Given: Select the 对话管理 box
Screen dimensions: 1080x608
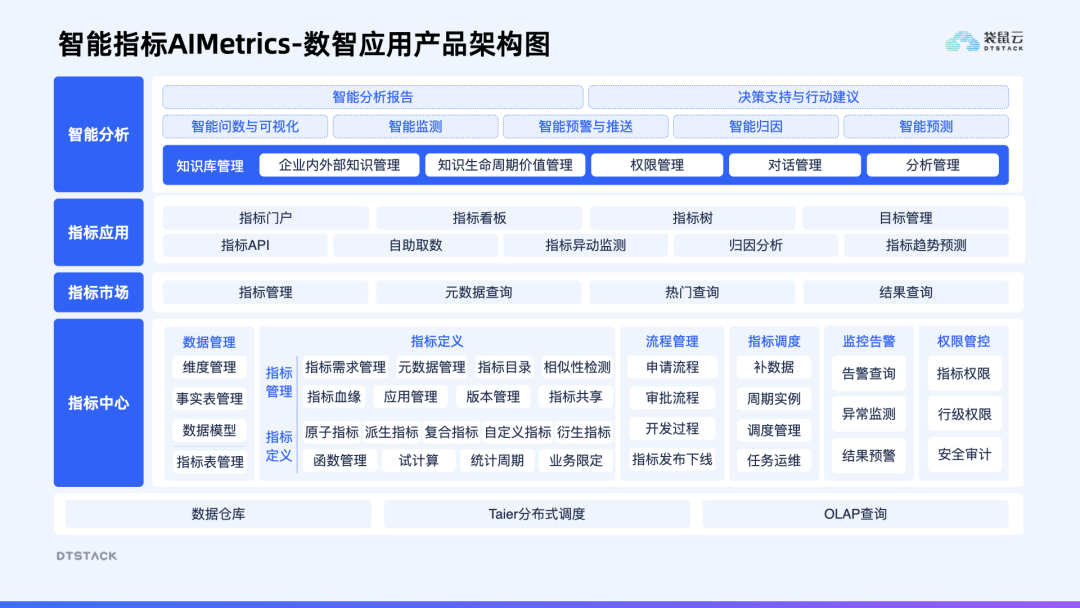Looking at the screenshot, I should pyautogui.click(x=795, y=165).
